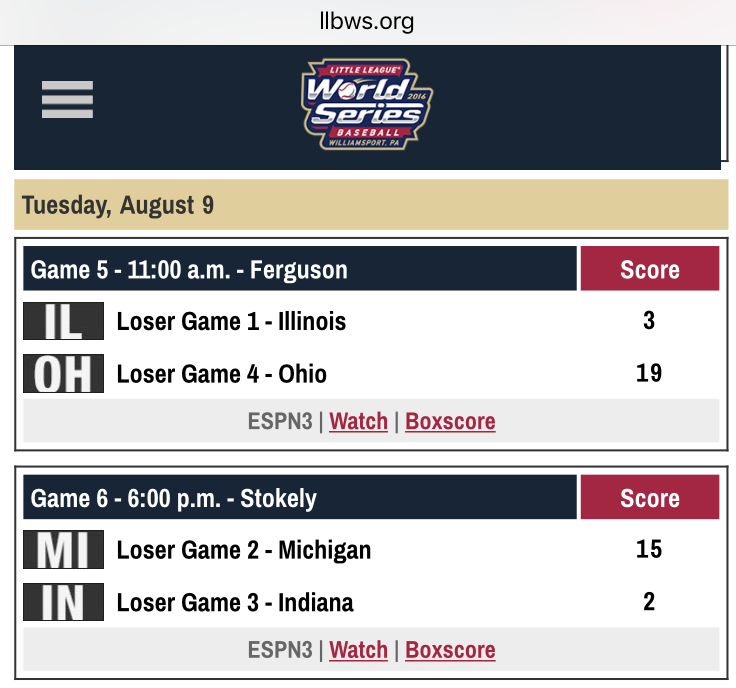The height and width of the screenshot is (688, 736).
Task: Select the Loser Game 3 - Indiana row
Action: (371, 602)
